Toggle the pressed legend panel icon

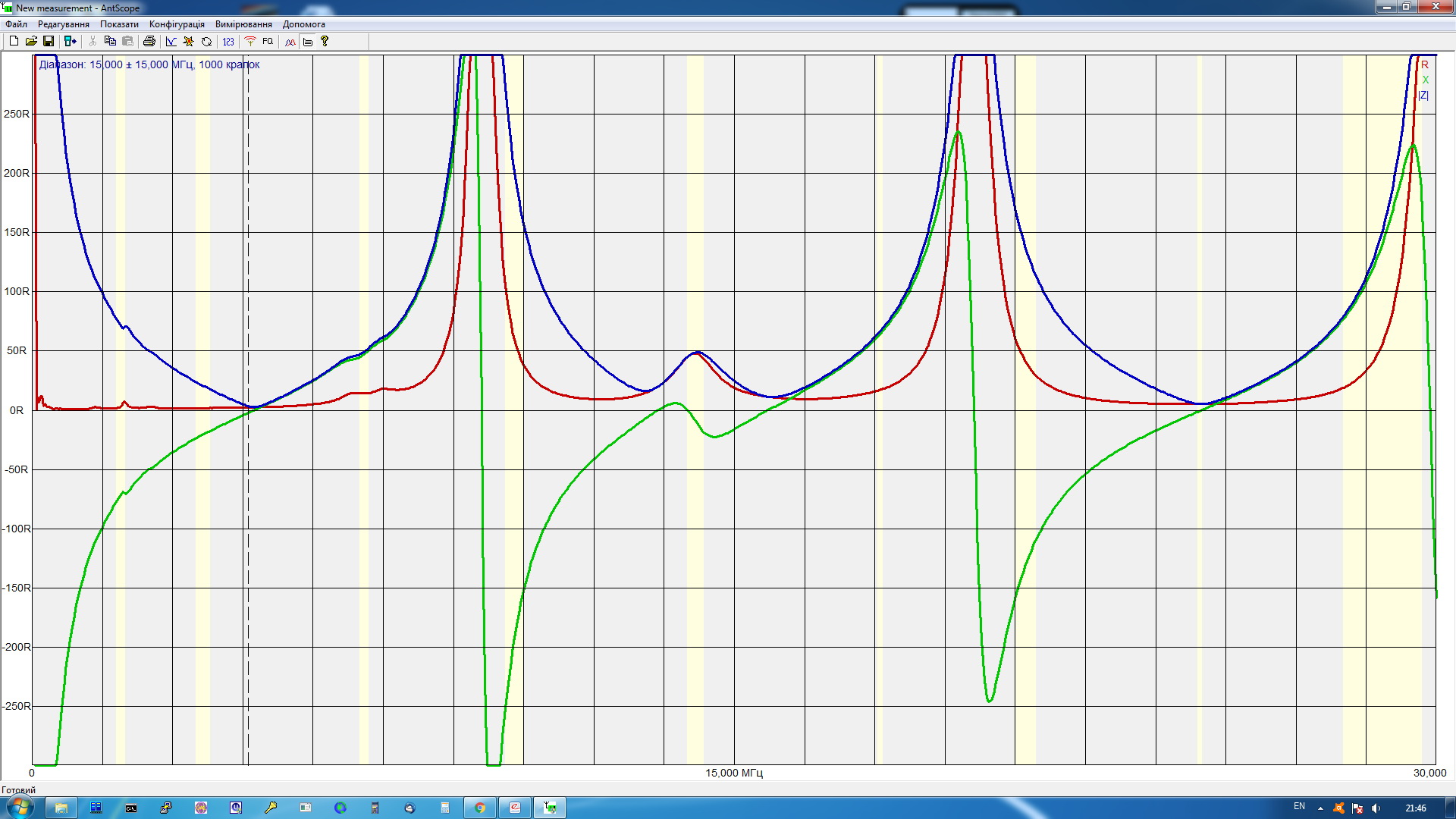[x=308, y=42]
